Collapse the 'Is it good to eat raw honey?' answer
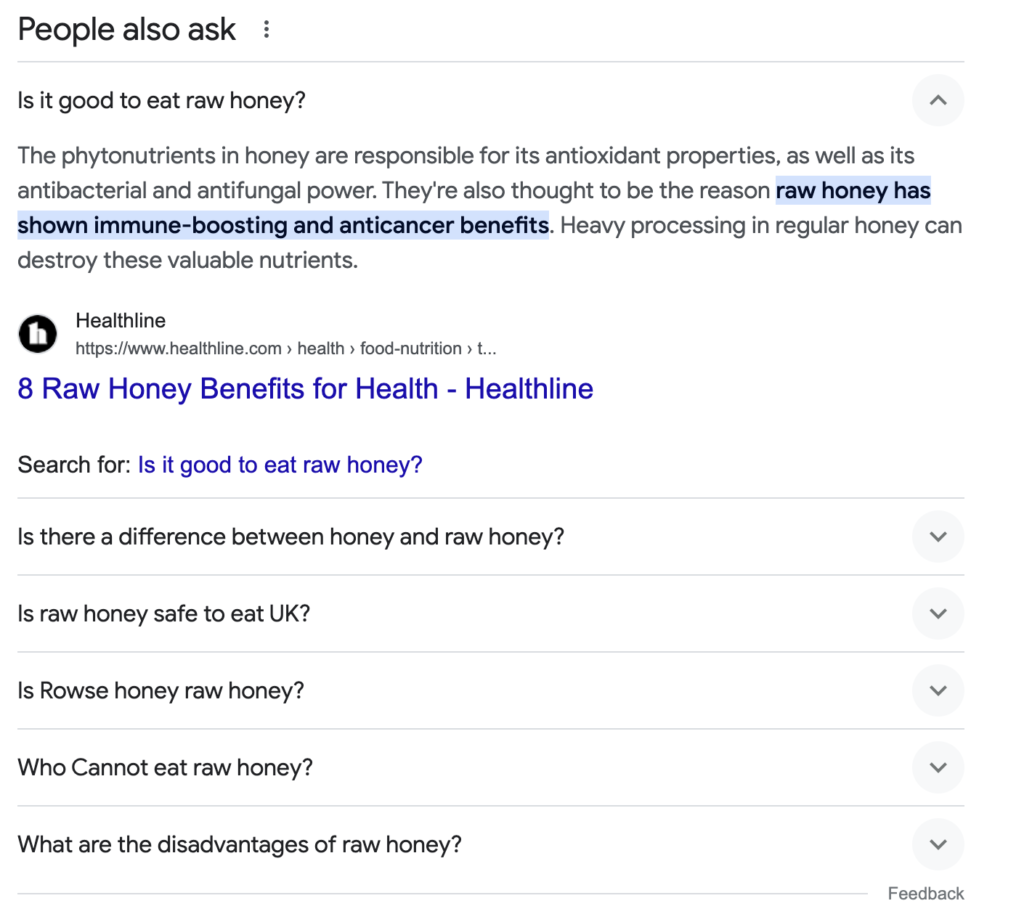Screen dimensions: 1024x922 tap(938, 101)
